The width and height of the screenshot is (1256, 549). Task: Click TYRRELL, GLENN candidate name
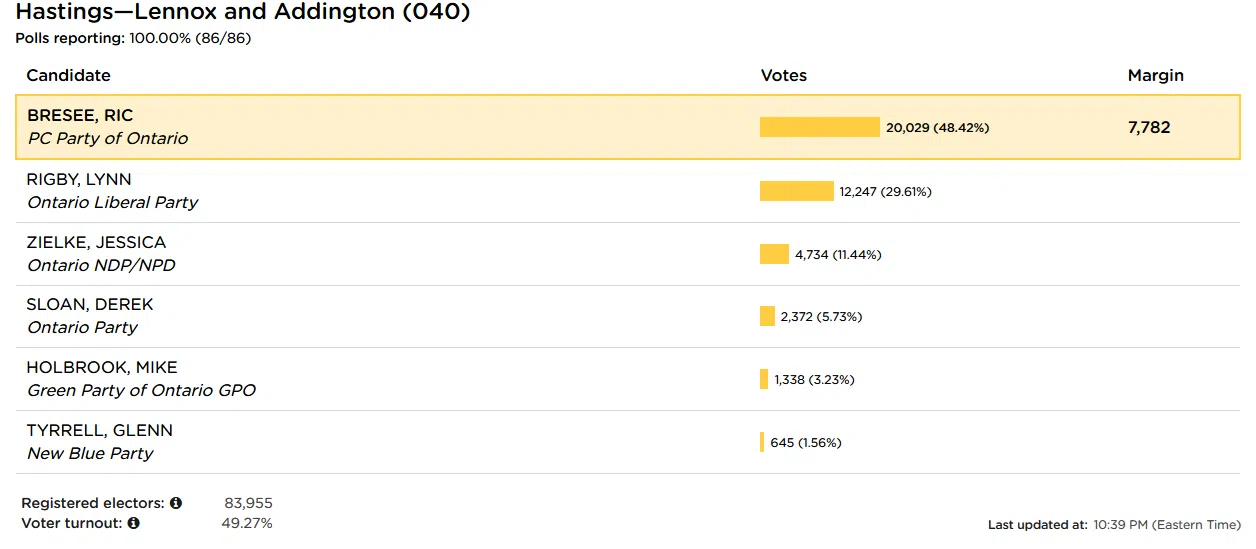click(99, 430)
